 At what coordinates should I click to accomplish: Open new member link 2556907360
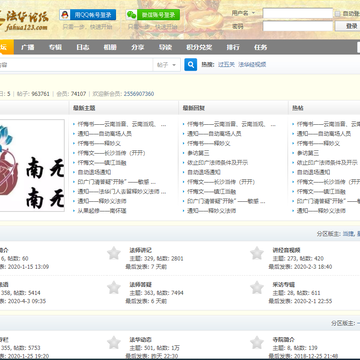[x=139, y=94]
